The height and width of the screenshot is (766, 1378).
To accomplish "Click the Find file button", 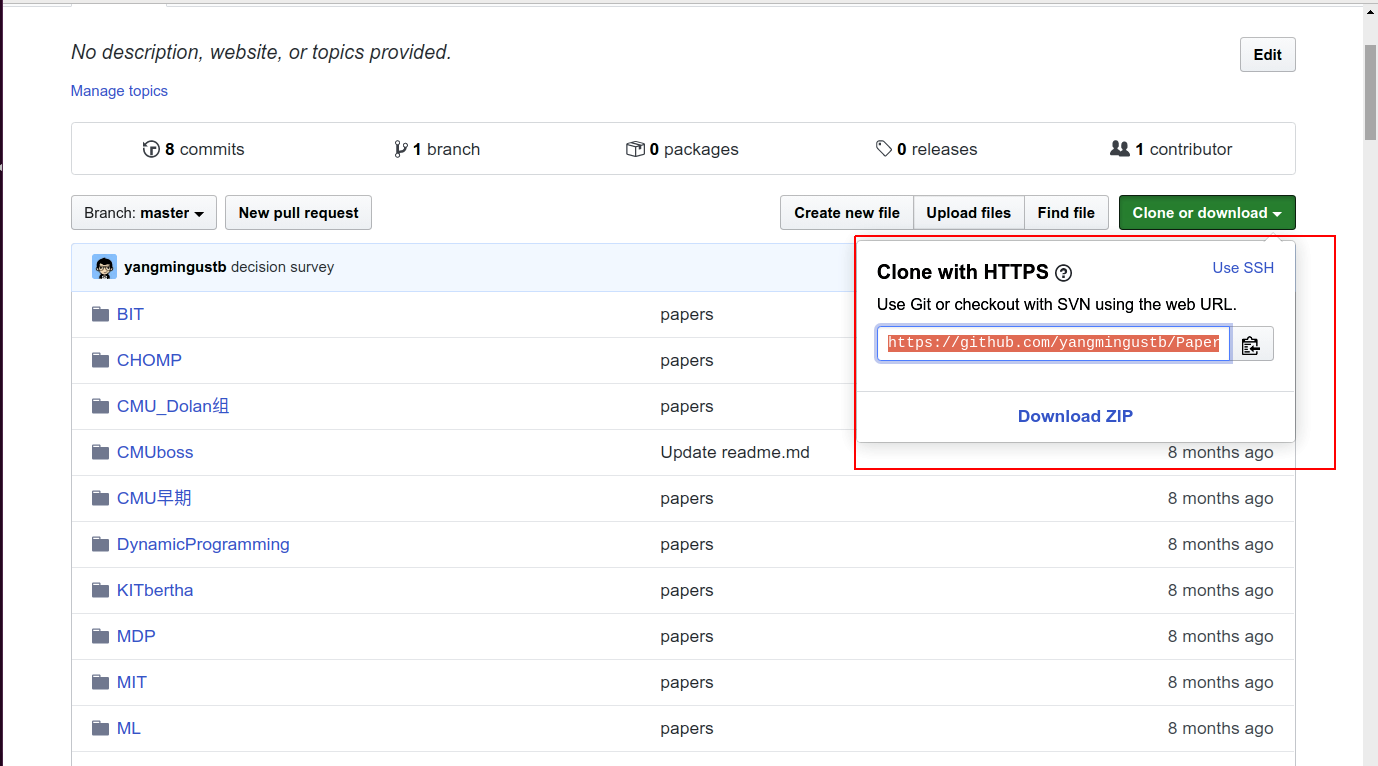I will [x=1066, y=213].
